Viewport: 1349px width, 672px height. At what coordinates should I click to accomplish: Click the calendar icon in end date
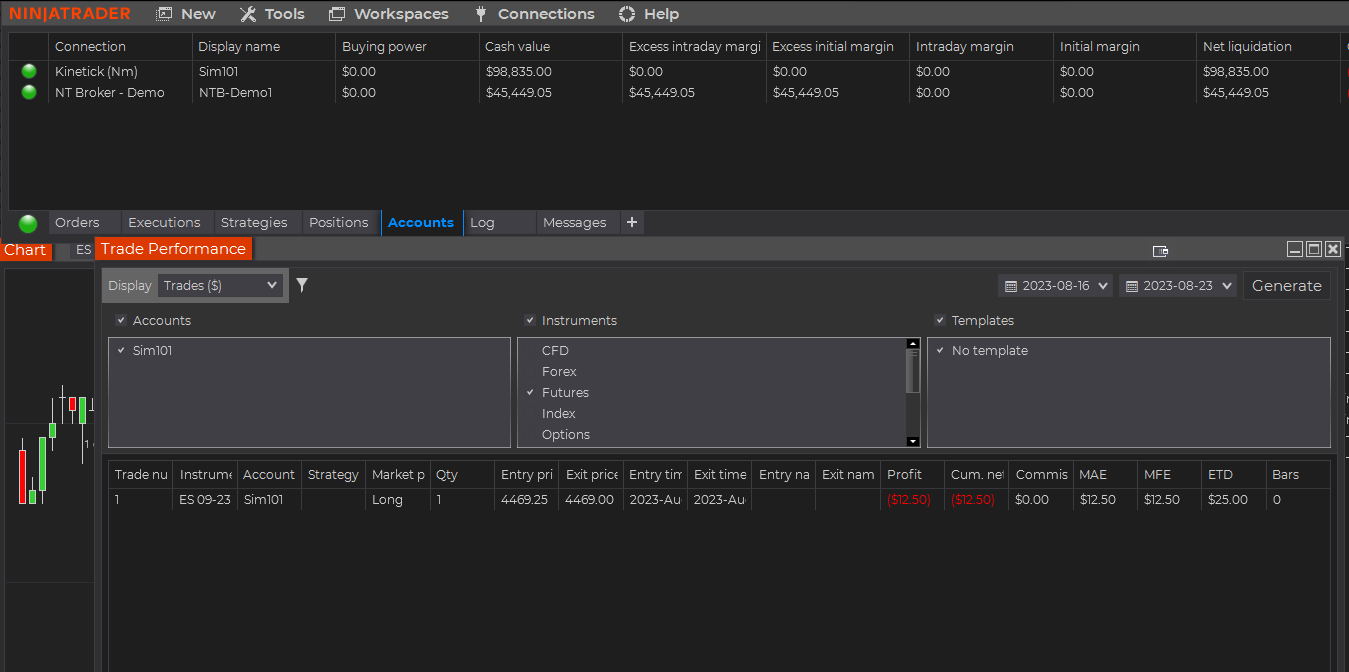click(1132, 286)
